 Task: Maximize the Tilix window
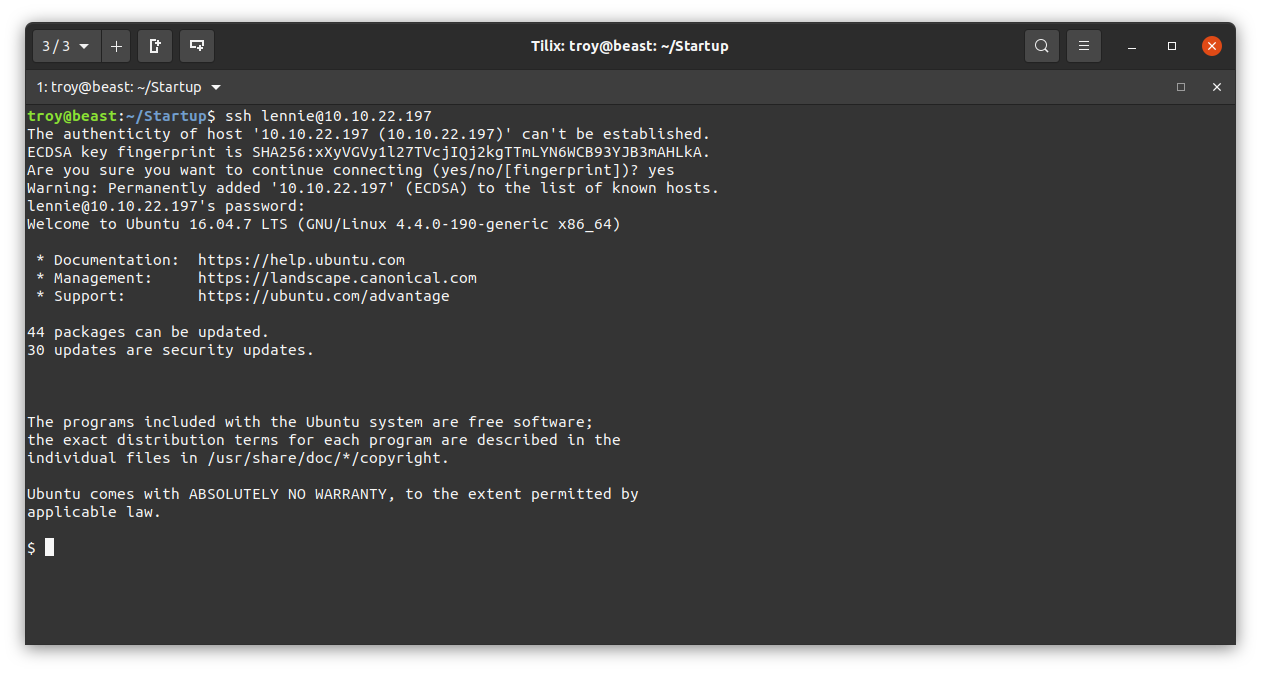(1172, 46)
